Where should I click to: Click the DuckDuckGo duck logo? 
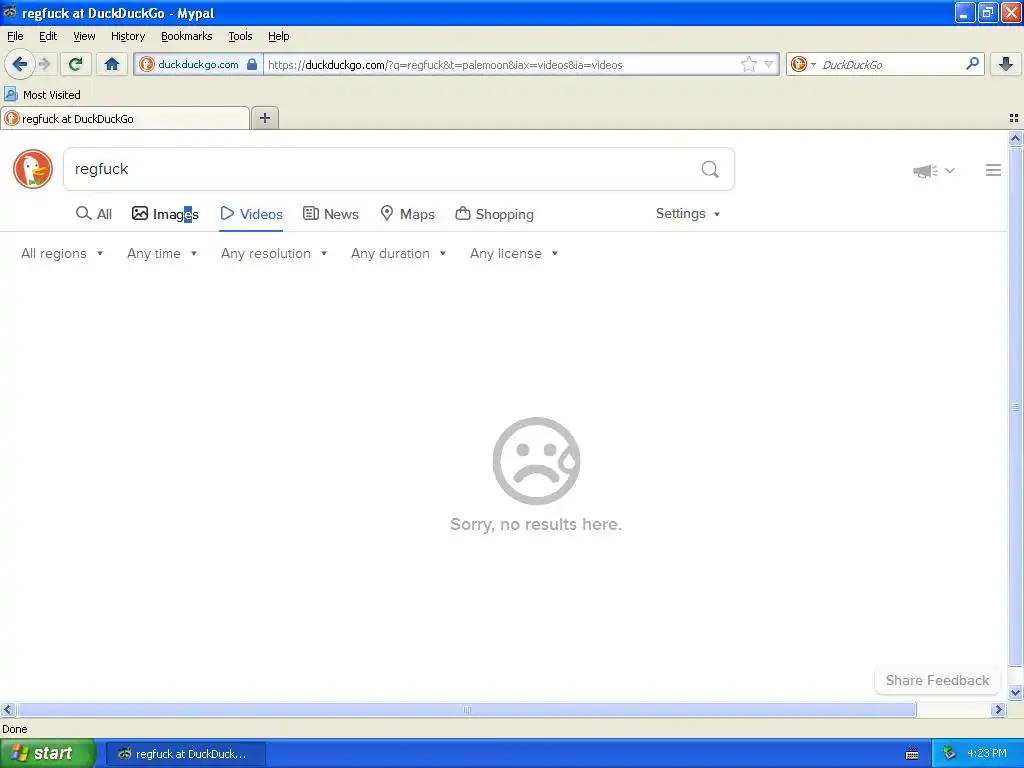pyautogui.click(x=33, y=169)
